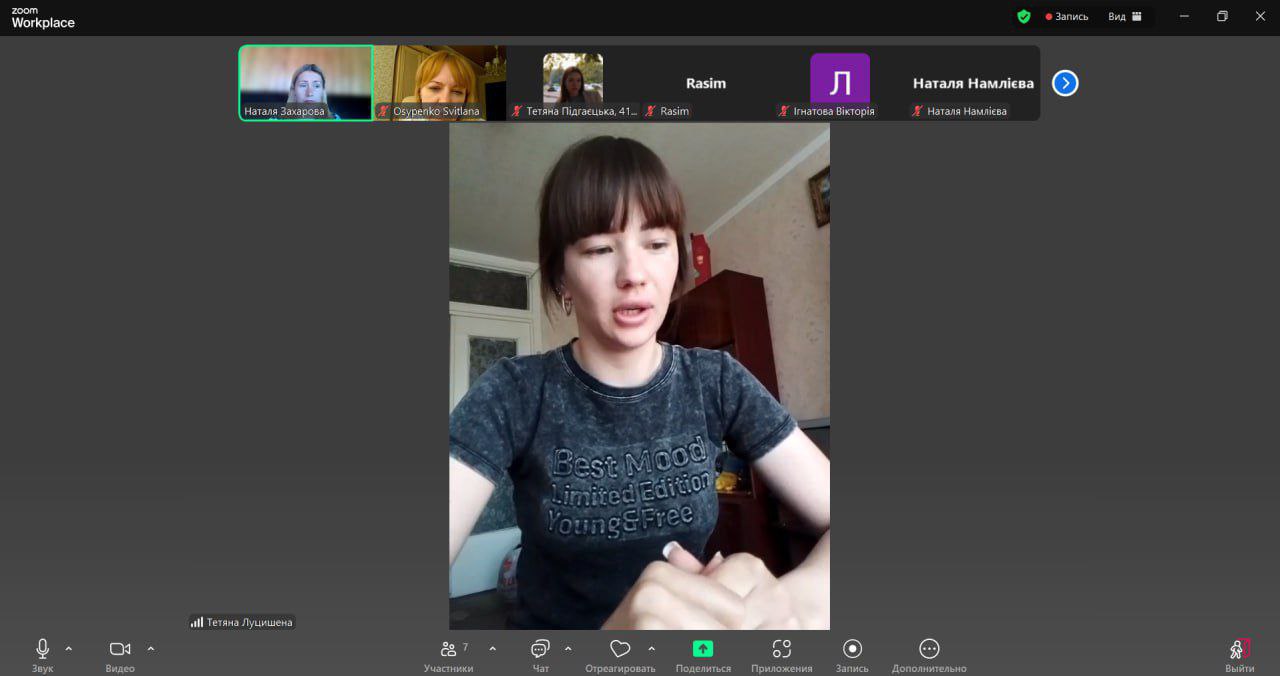Click the Отреагировать heart reactions icon
Image resolution: width=1280 pixels, height=676 pixels.
620,650
